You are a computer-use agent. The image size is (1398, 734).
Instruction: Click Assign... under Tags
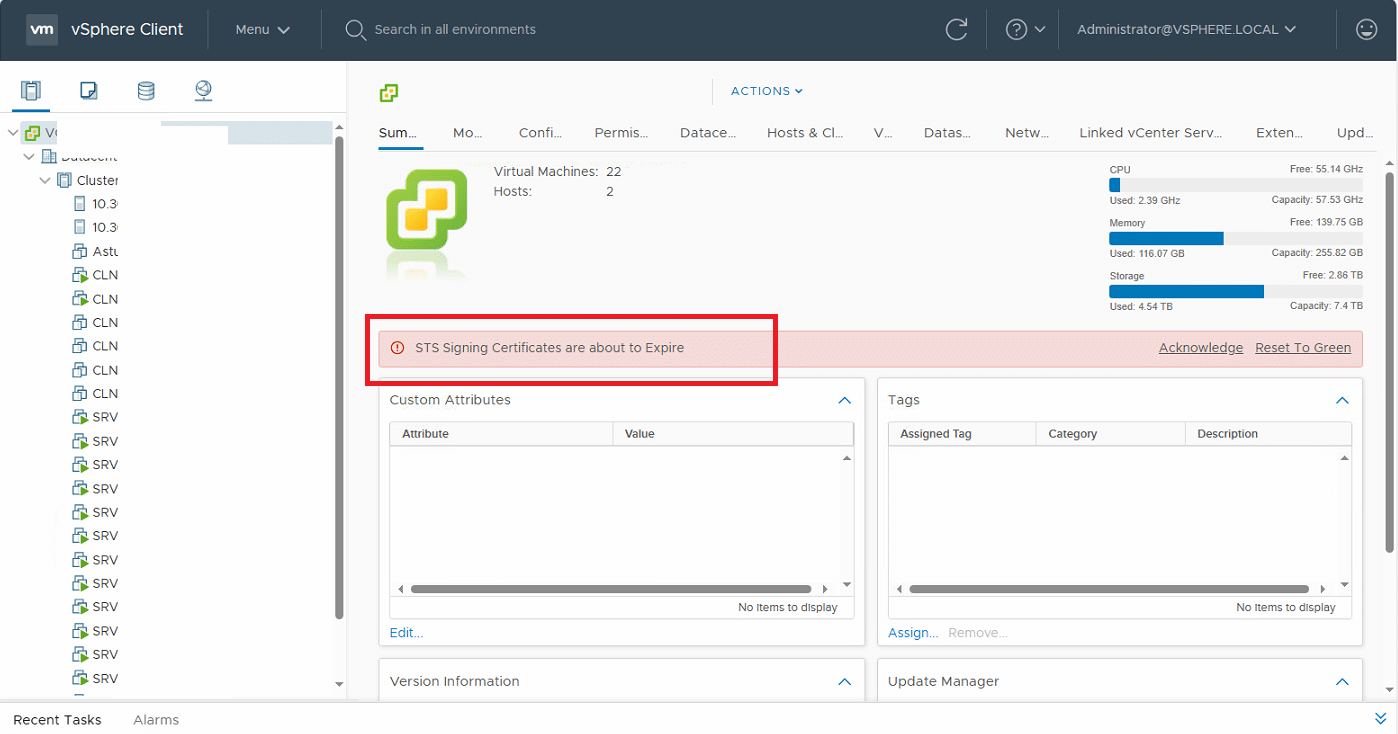[x=913, y=633]
